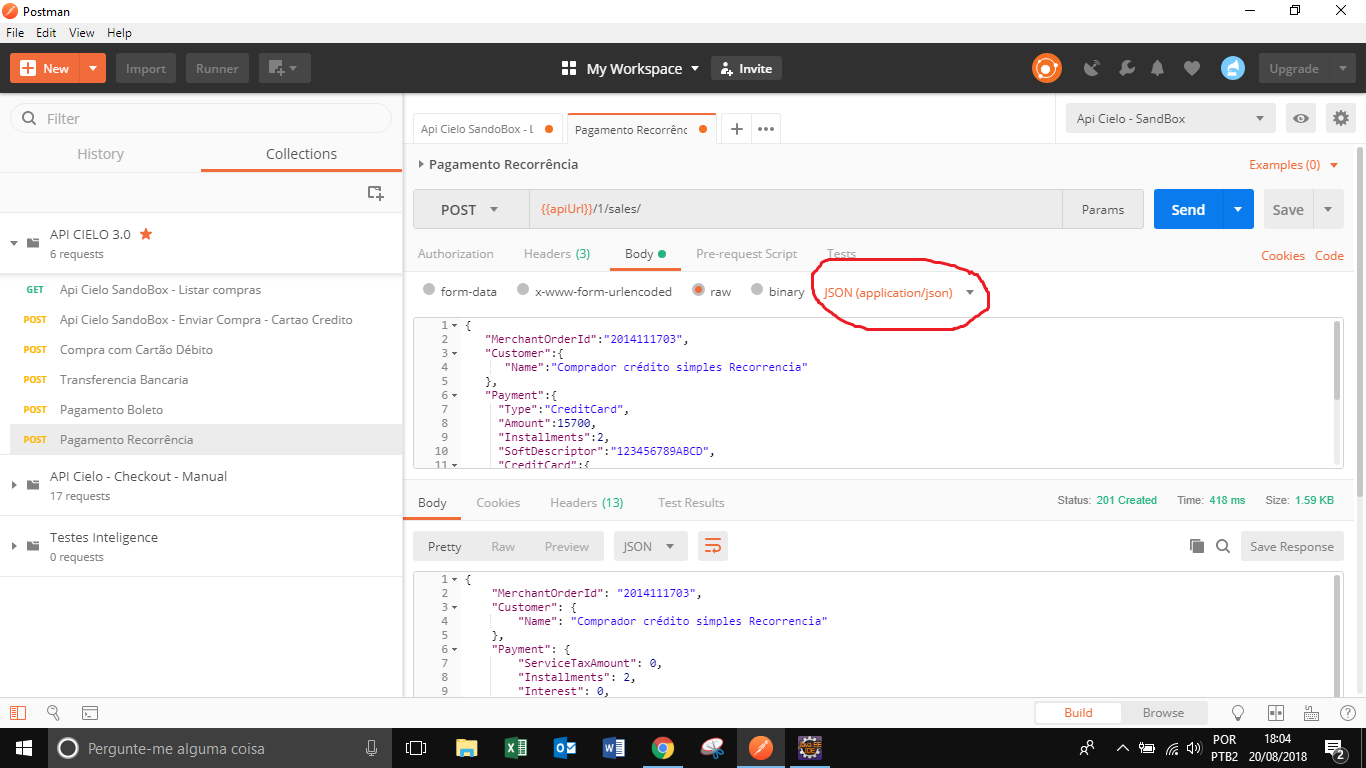Open the help question mark icon

tap(1347, 713)
